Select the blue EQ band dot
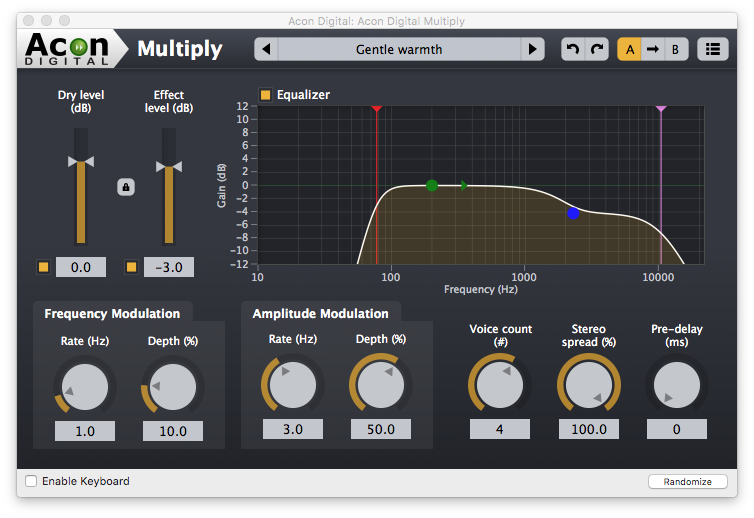754x518 pixels. point(573,213)
